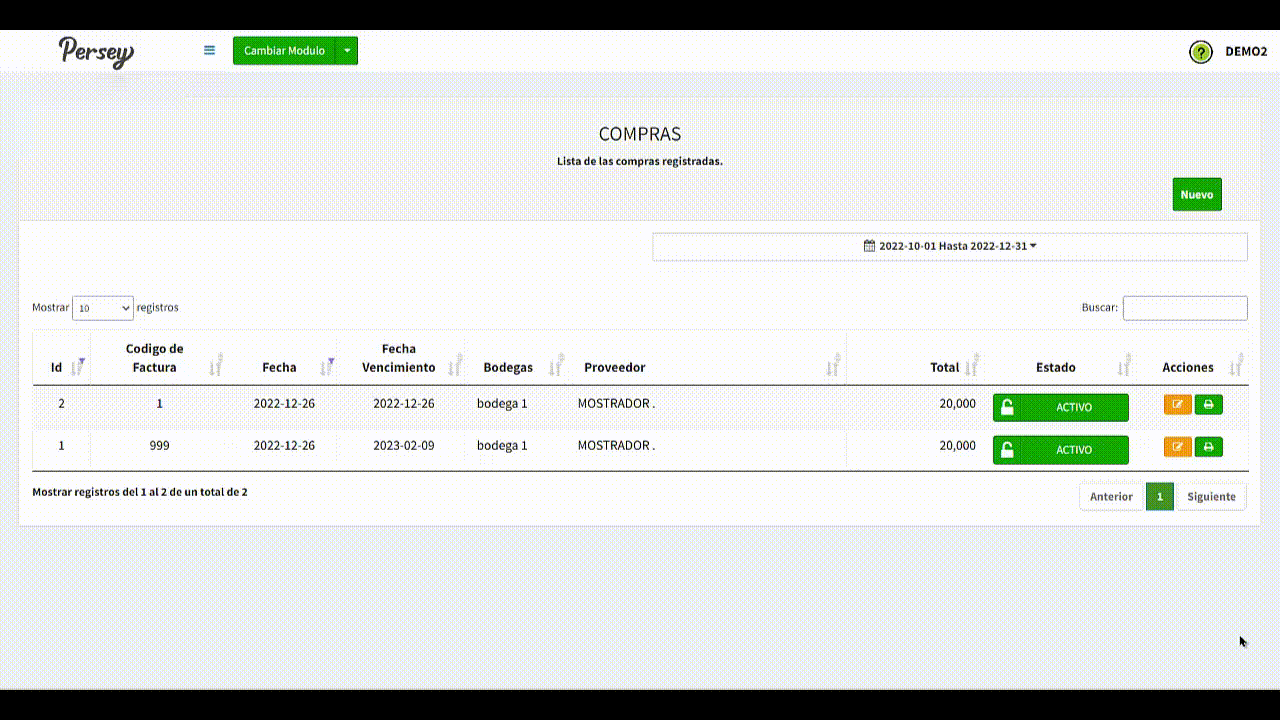
Task: Click the DEMO2 user menu
Action: tap(1246, 52)
